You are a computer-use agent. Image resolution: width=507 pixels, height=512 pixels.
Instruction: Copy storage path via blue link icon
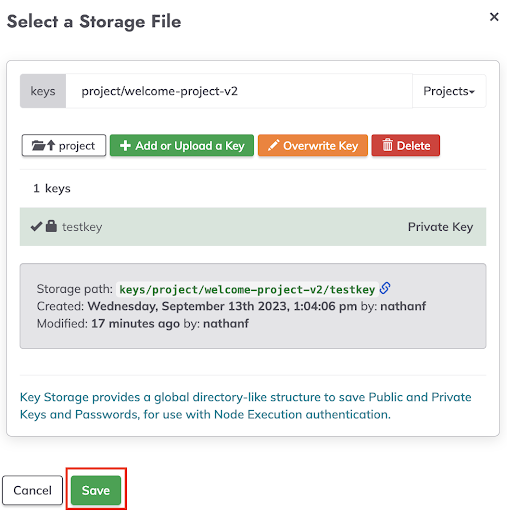click(x=385, y=288)
